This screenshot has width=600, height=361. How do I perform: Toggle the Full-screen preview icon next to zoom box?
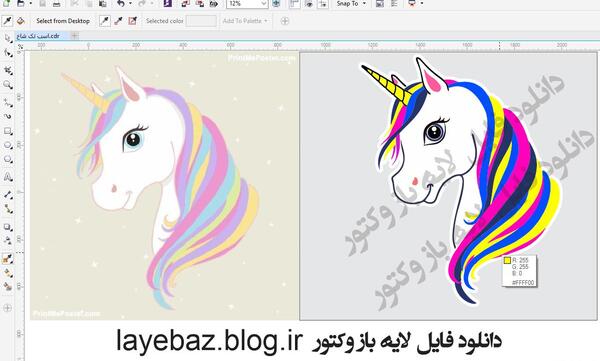tap(276, 3)
